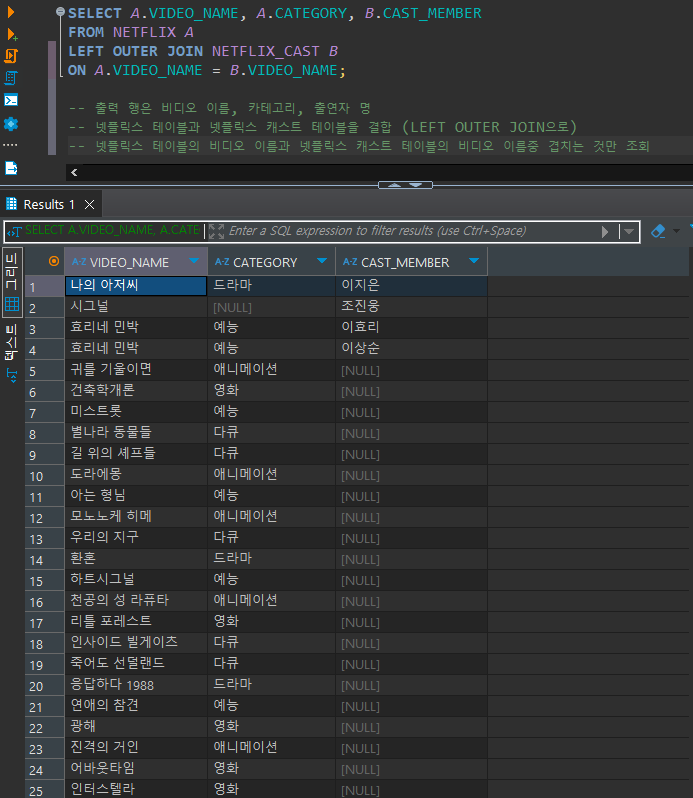693x798 pixels.
Task: Show more editor toolbar options dots
Action: [10, 145]
